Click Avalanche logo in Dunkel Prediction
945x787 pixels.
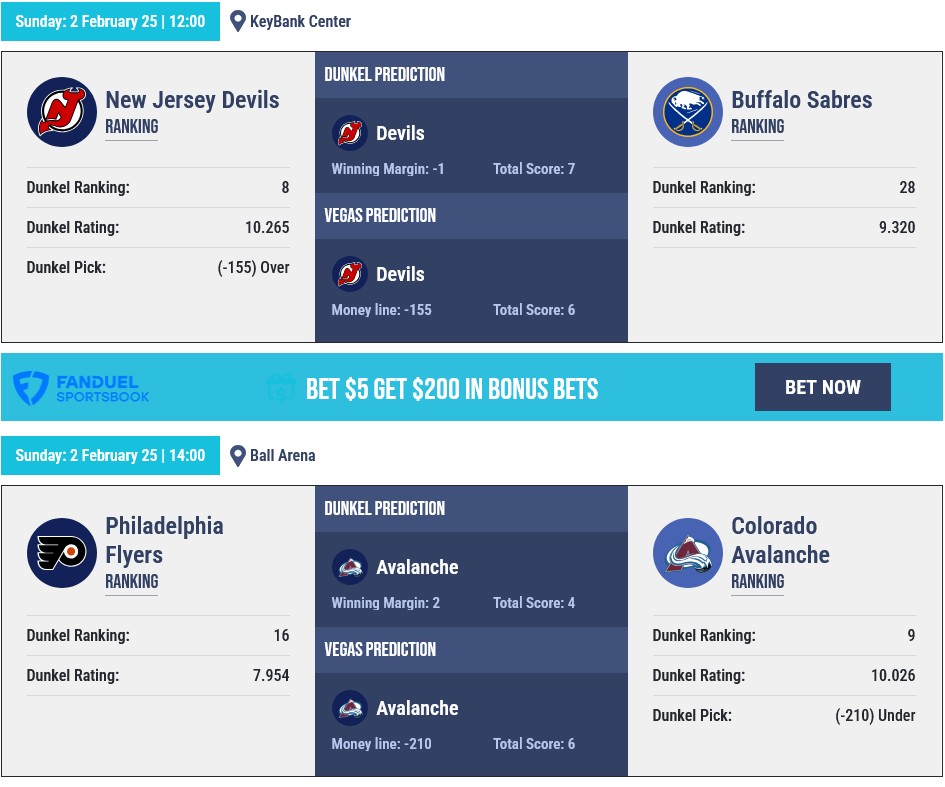coord(350,567)
